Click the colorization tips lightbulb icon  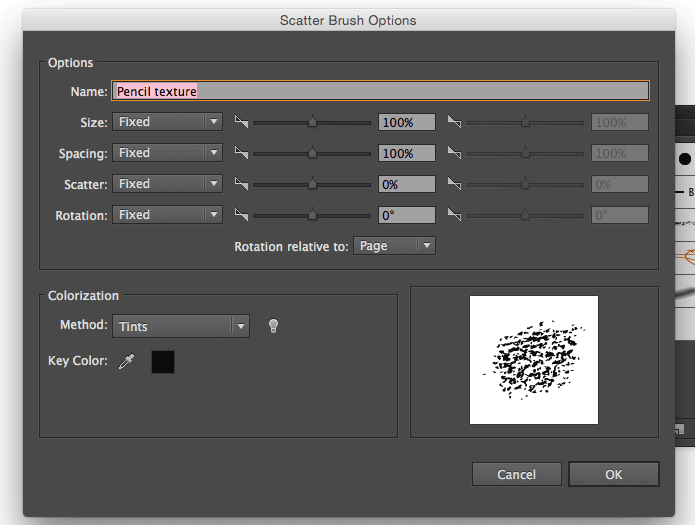point(273,326)
